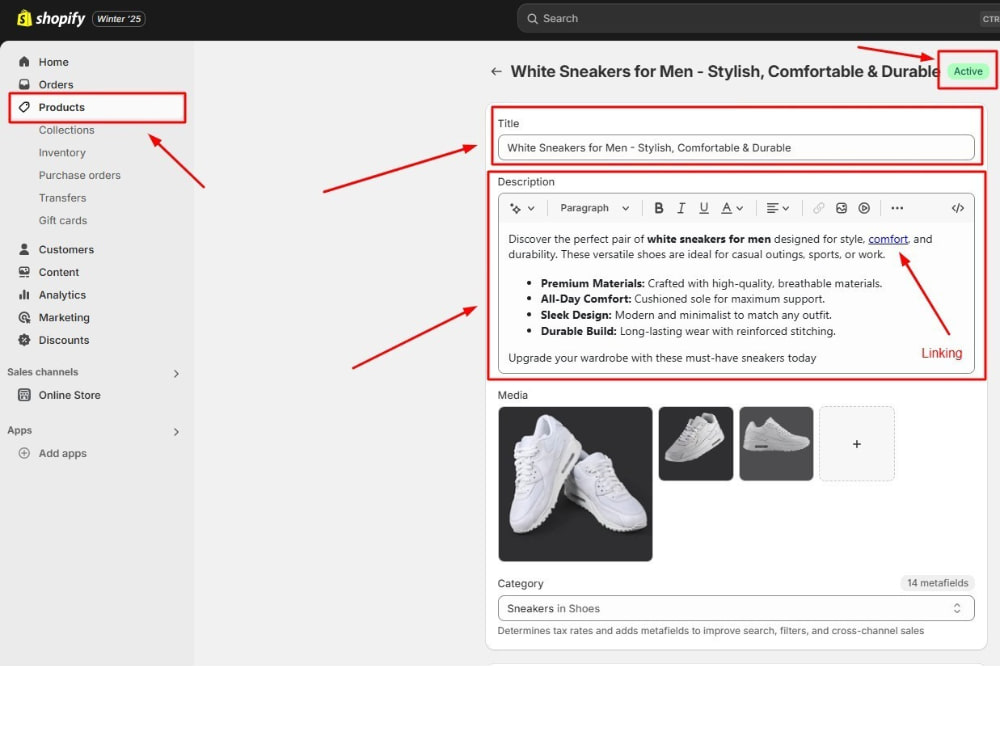The width and height of the screenshot is (1000, 750).
Task: Go back using the arrow beside title
Action: (x=496, y=71)
